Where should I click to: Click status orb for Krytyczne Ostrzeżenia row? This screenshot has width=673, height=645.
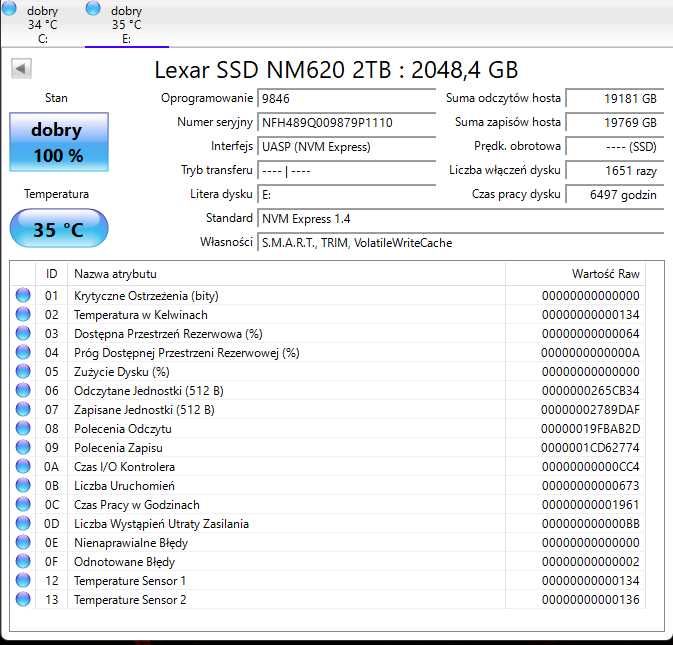pos(23,295)
